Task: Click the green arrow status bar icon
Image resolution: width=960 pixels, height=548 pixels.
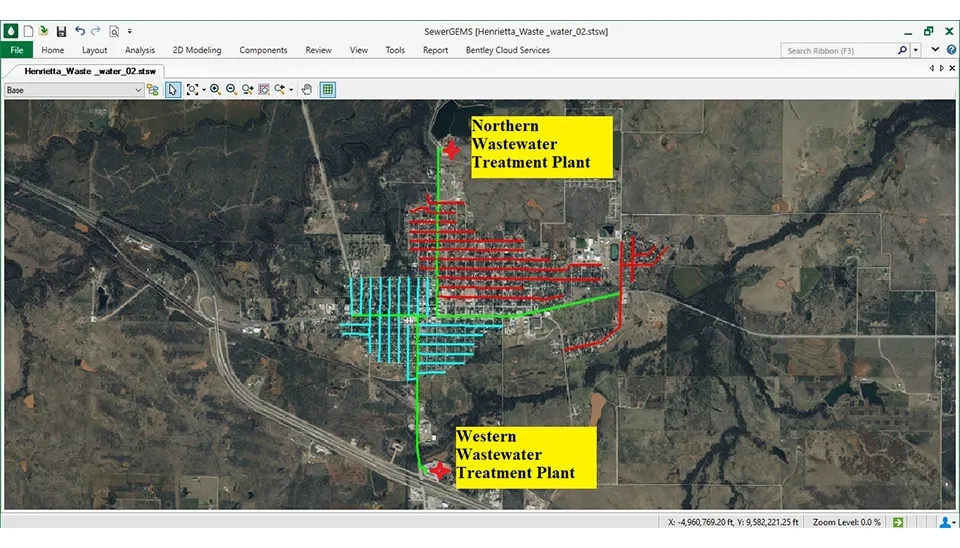Action: click(x=898, y=522)
